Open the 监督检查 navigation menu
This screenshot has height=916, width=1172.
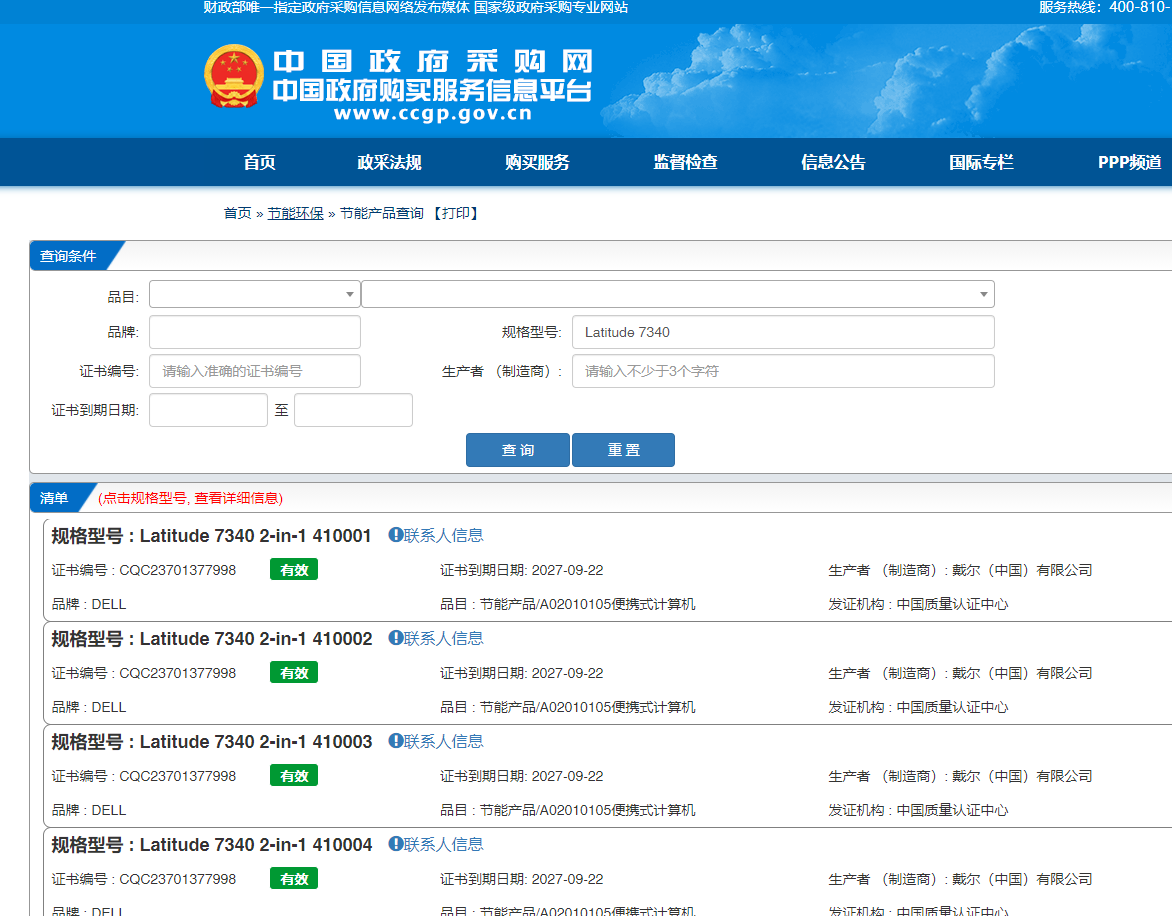(685, 162)
